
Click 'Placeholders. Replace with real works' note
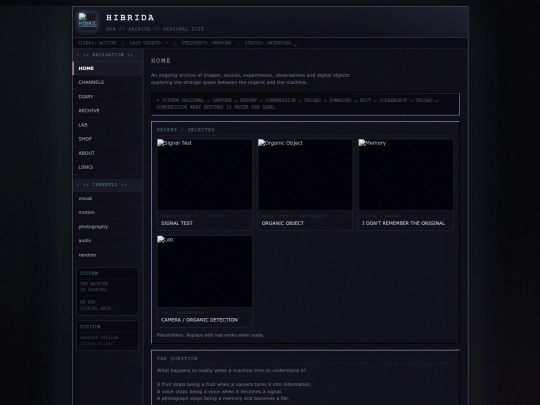[210, 335]
